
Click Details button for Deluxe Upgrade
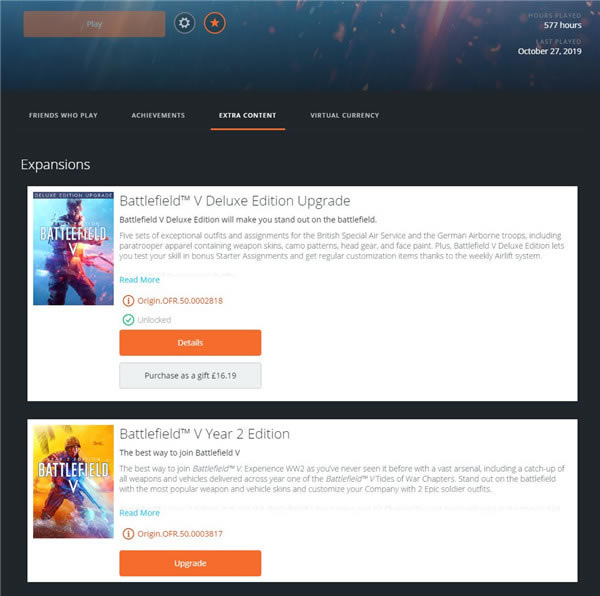pos(190,343)
